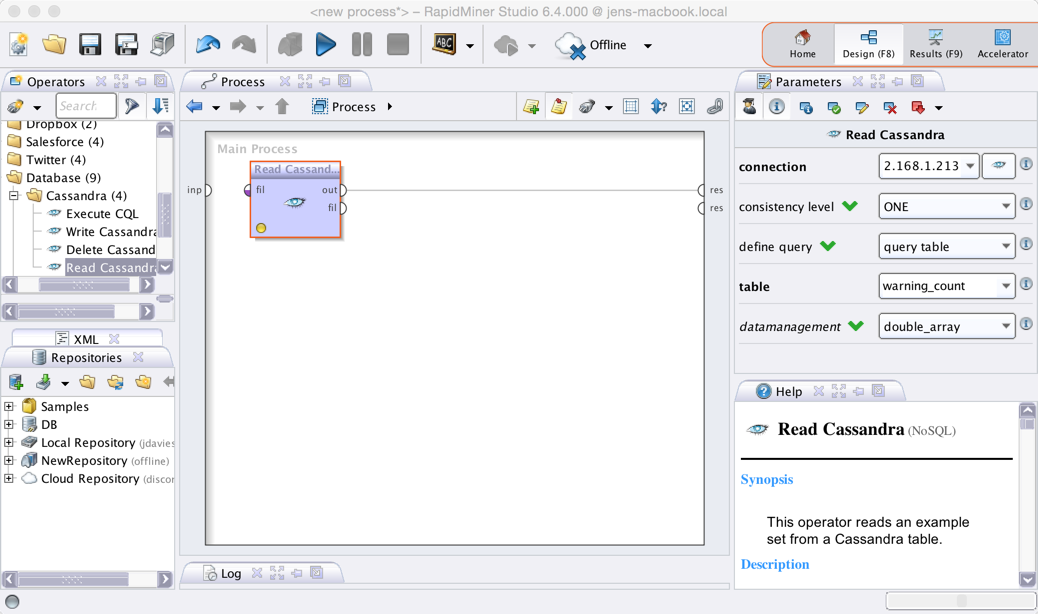This screenshot has height=614, width=1038.
Task: Toggle the parameter info icon in Parameters toolbar
Action: 777,107
